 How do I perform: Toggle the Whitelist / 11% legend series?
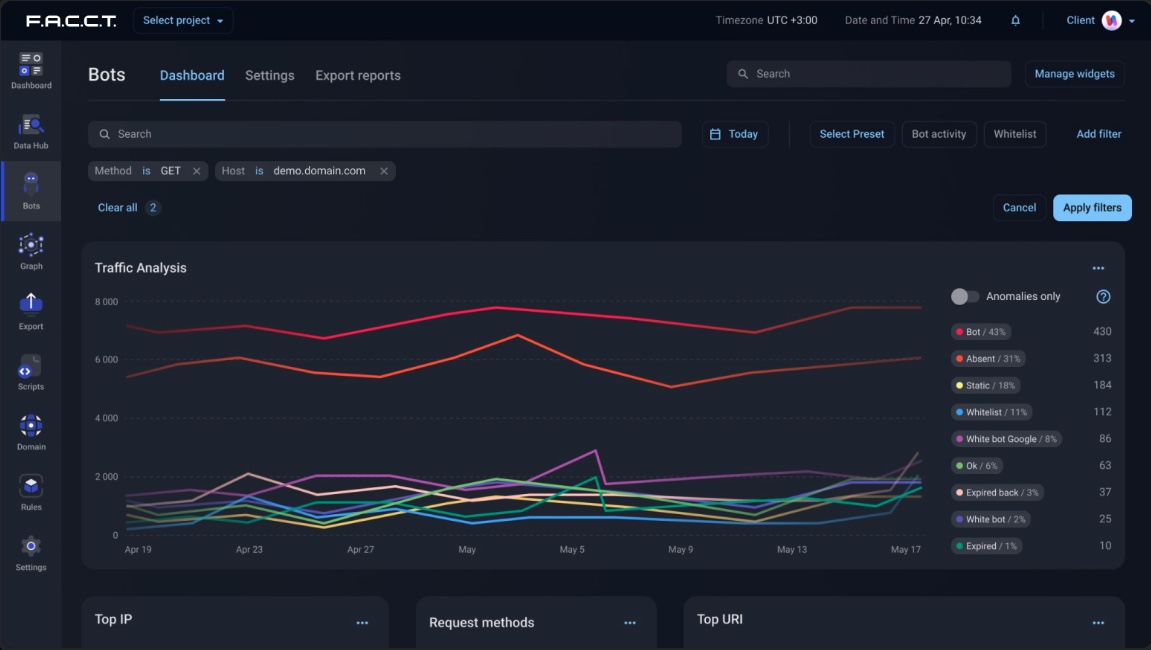tap(991, 412)
